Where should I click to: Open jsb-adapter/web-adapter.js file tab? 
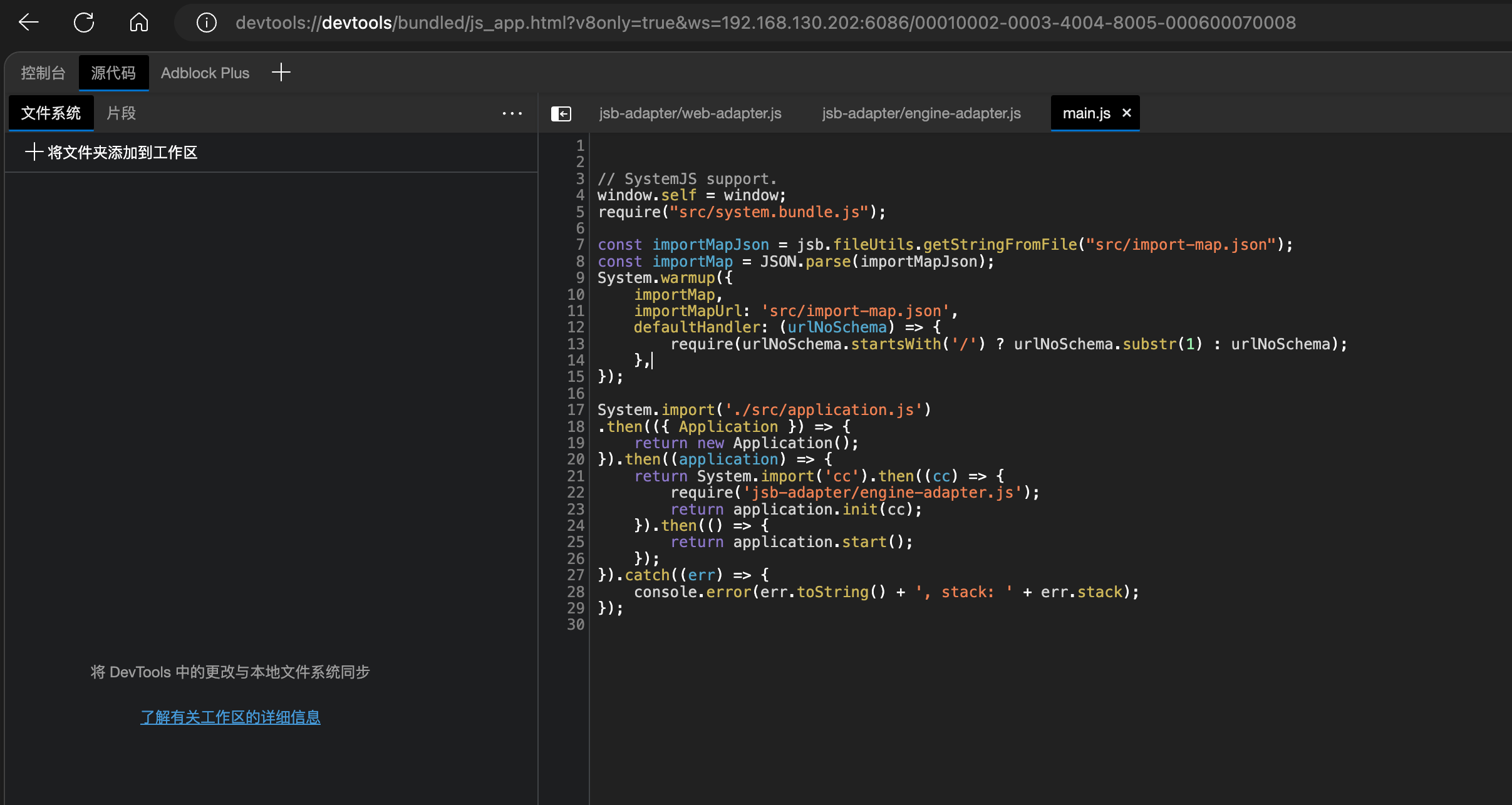point(690,113)
